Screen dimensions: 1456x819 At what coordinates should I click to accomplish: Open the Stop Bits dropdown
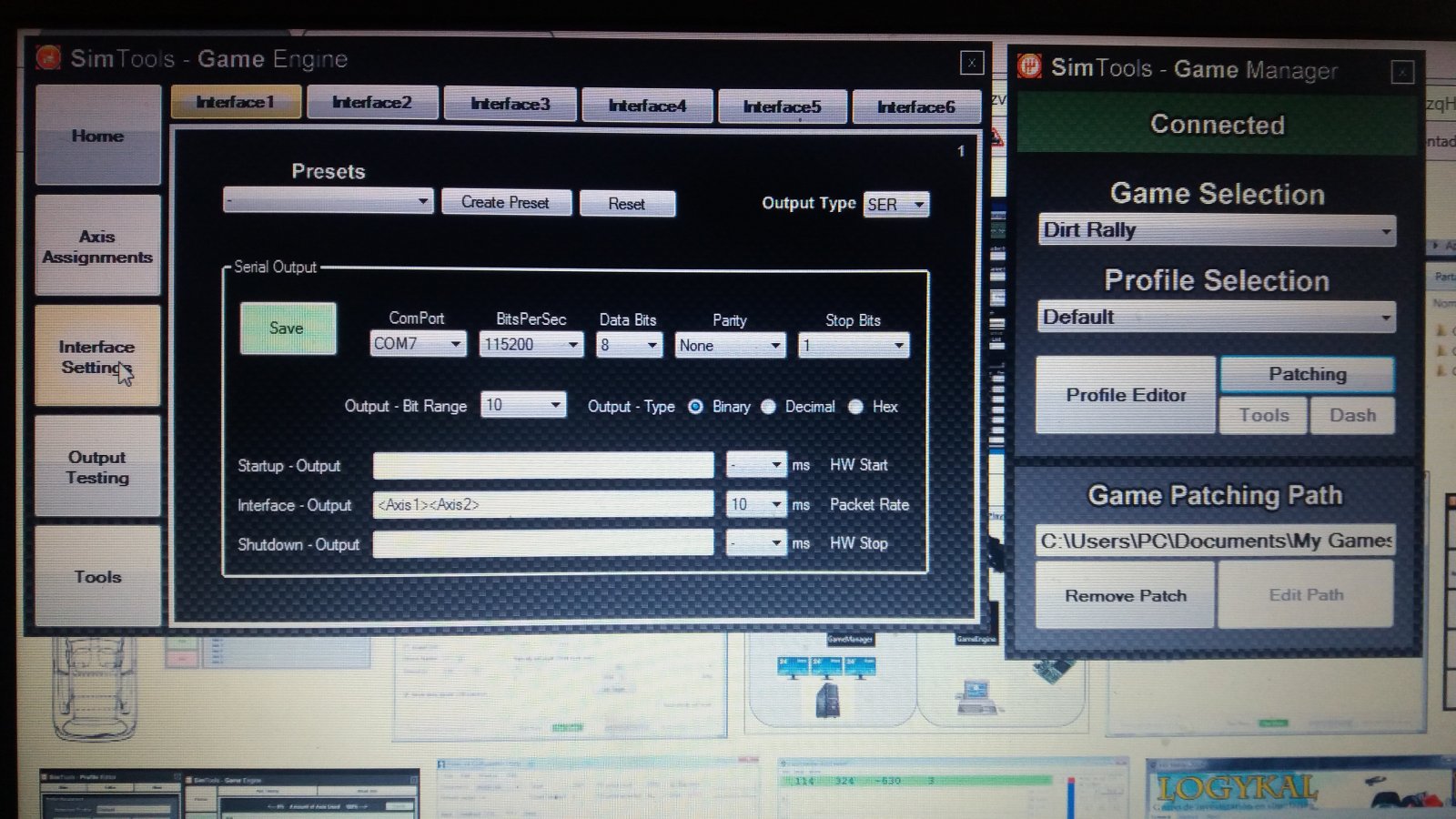[x=854, y=346]
